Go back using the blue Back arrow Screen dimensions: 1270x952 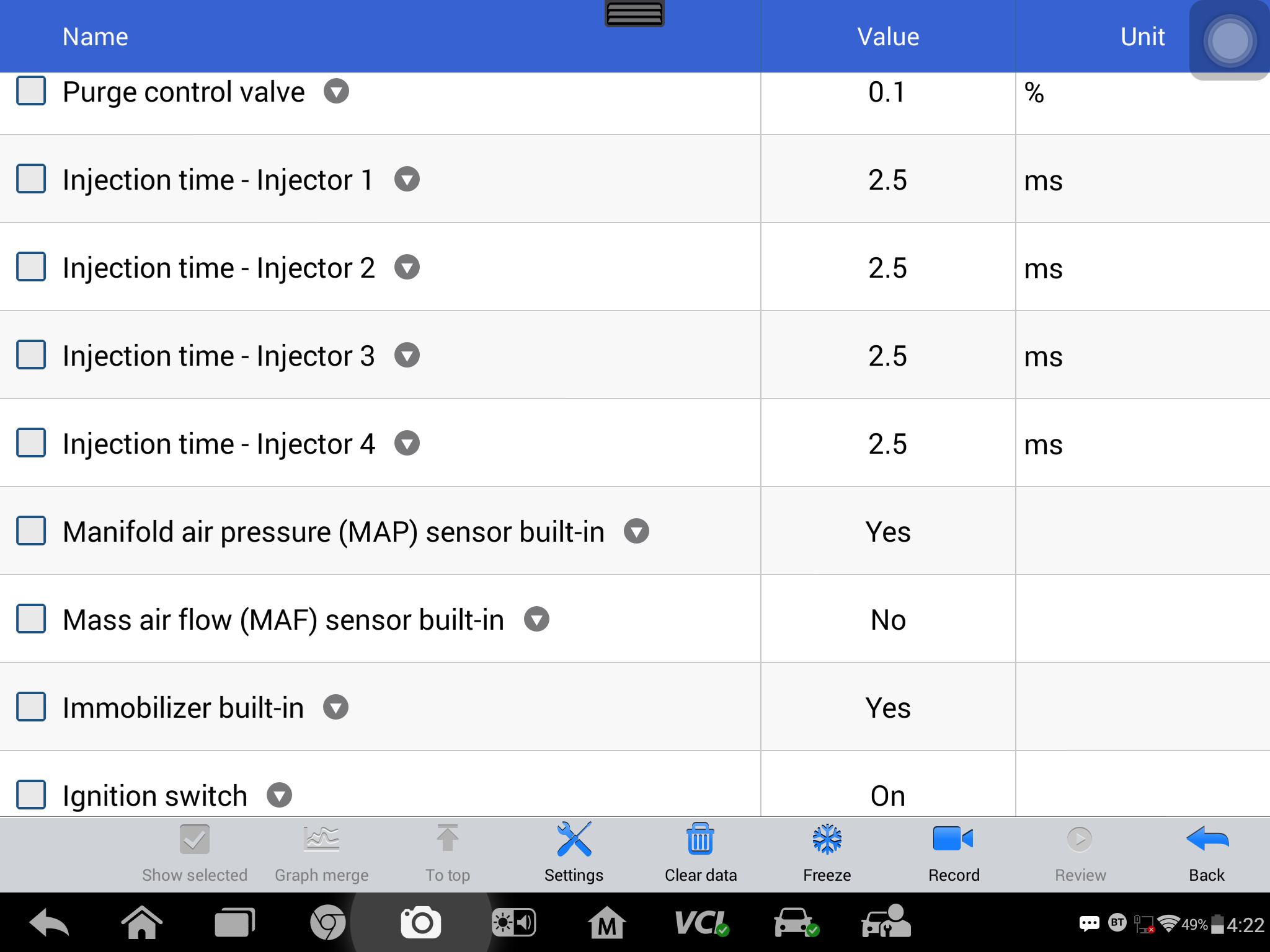[x=1207, y=853]
